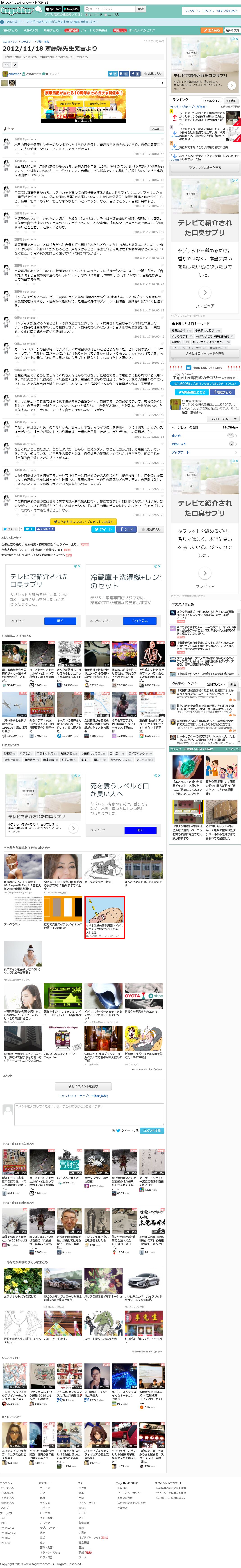
Task: Go to 今週の人気 navigation tab
Action: click(x=30, y=30)
